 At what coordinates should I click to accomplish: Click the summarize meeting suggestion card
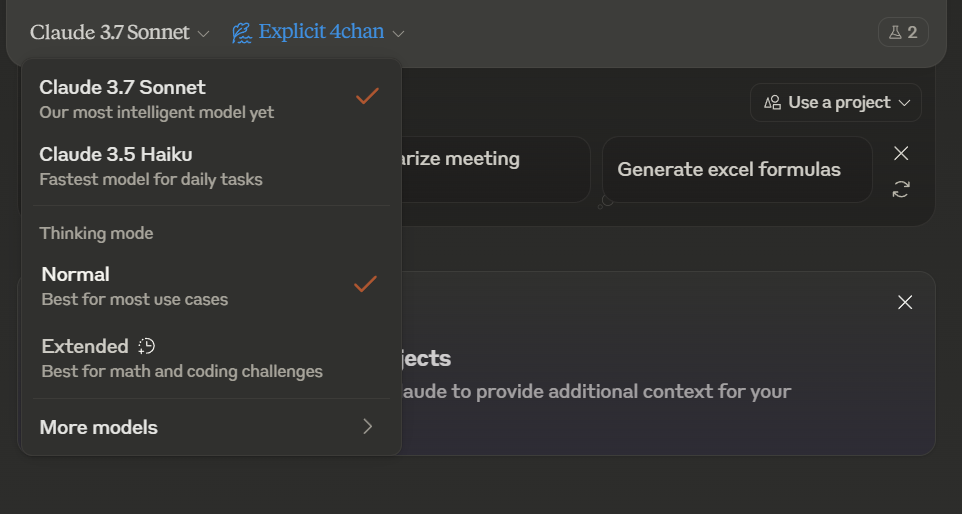tap(496, 169)
